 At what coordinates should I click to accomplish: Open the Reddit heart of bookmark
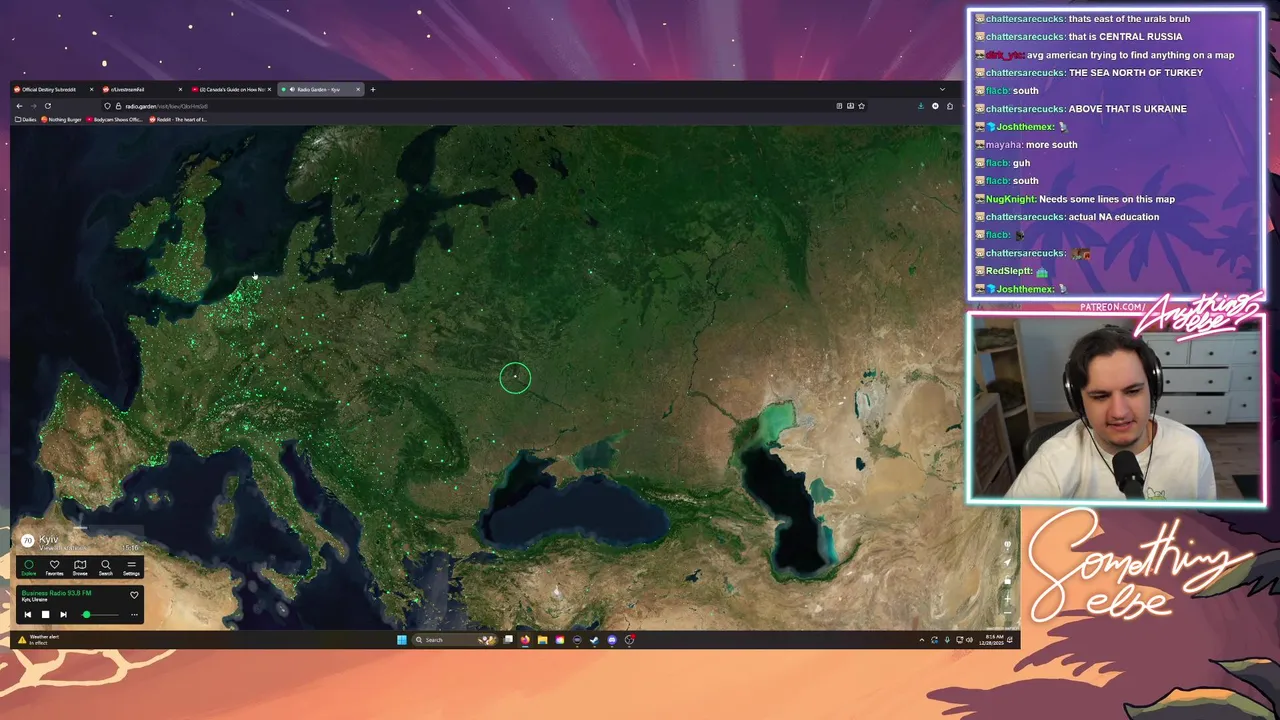click(x=178, y=119)
